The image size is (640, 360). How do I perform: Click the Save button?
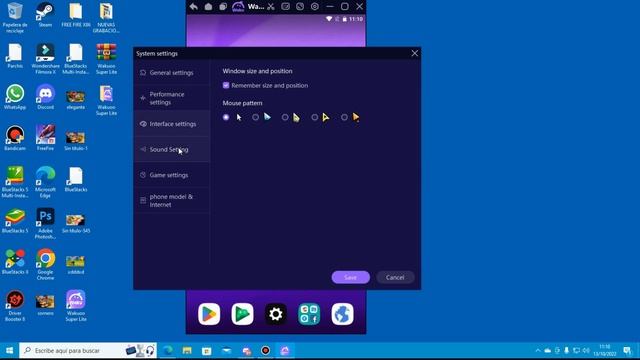[x=351, y=277]
